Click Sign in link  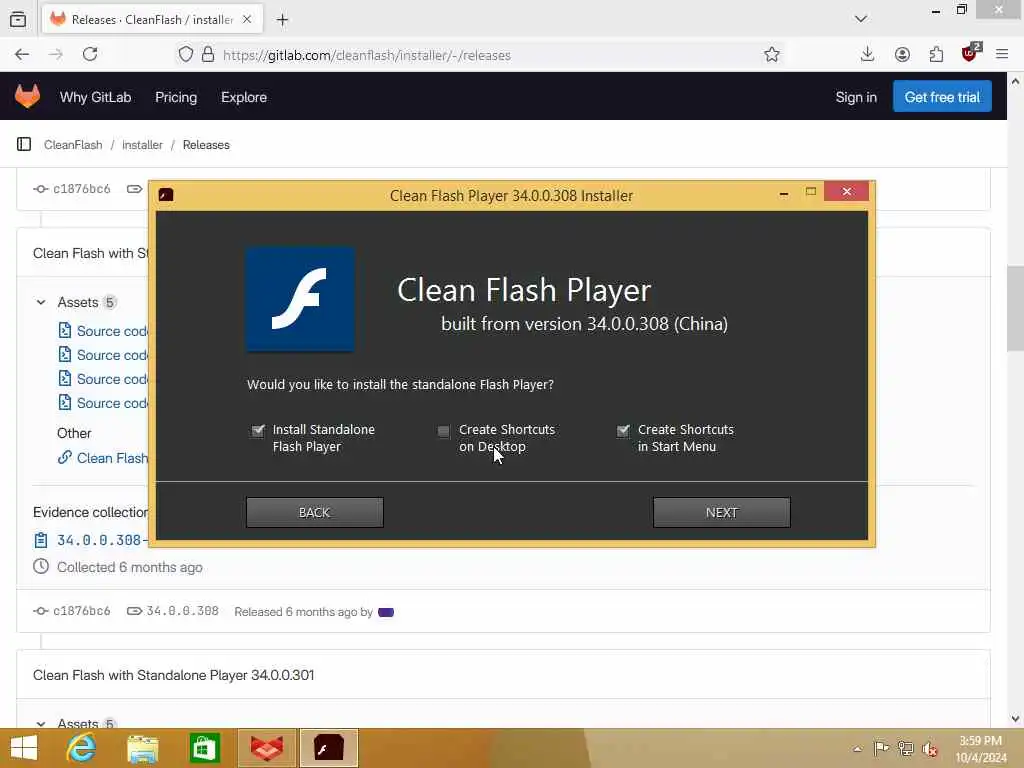[x=856, y=97]
